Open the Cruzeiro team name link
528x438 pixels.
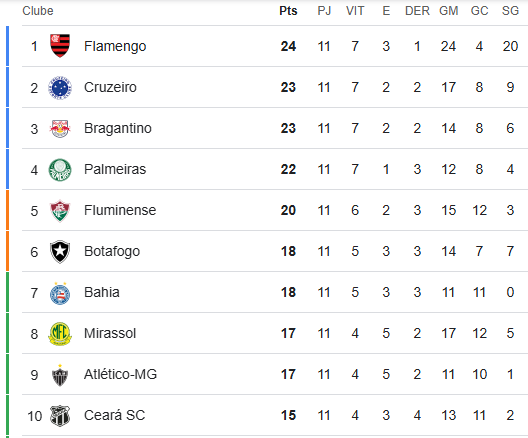coord(110,87)
